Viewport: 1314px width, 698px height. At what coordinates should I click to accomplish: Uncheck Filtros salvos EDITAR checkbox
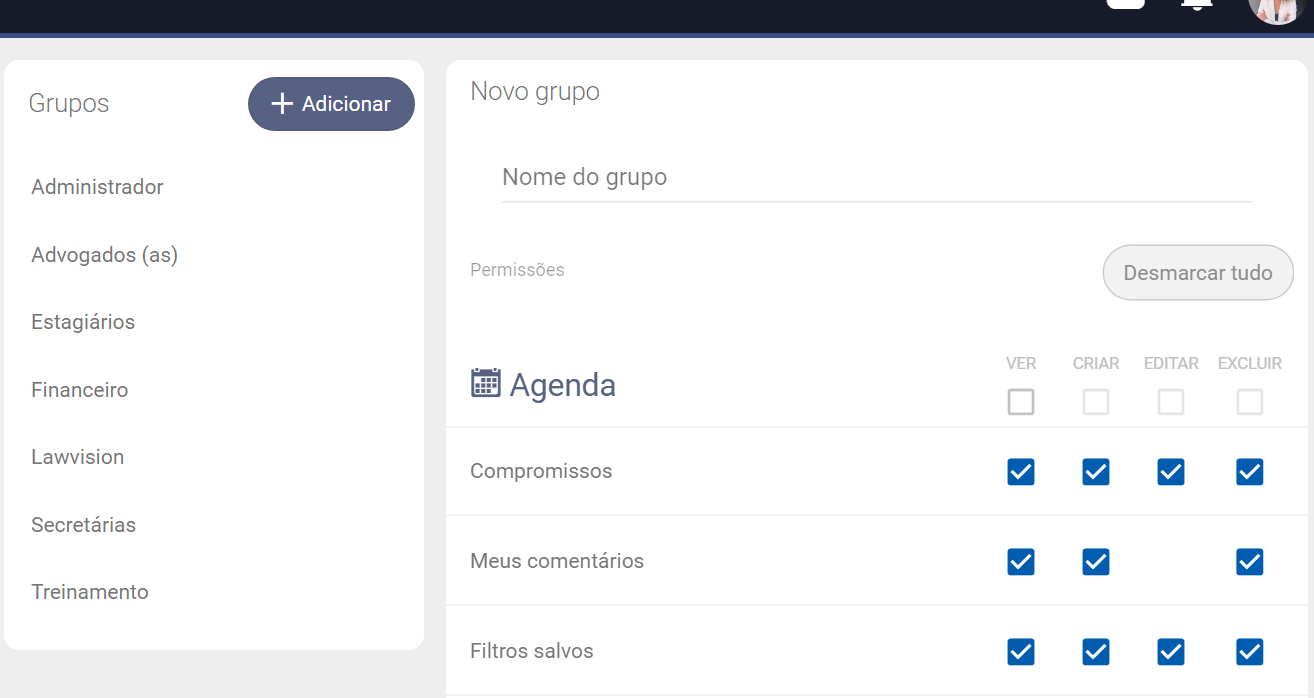[x=1170, y=652]
